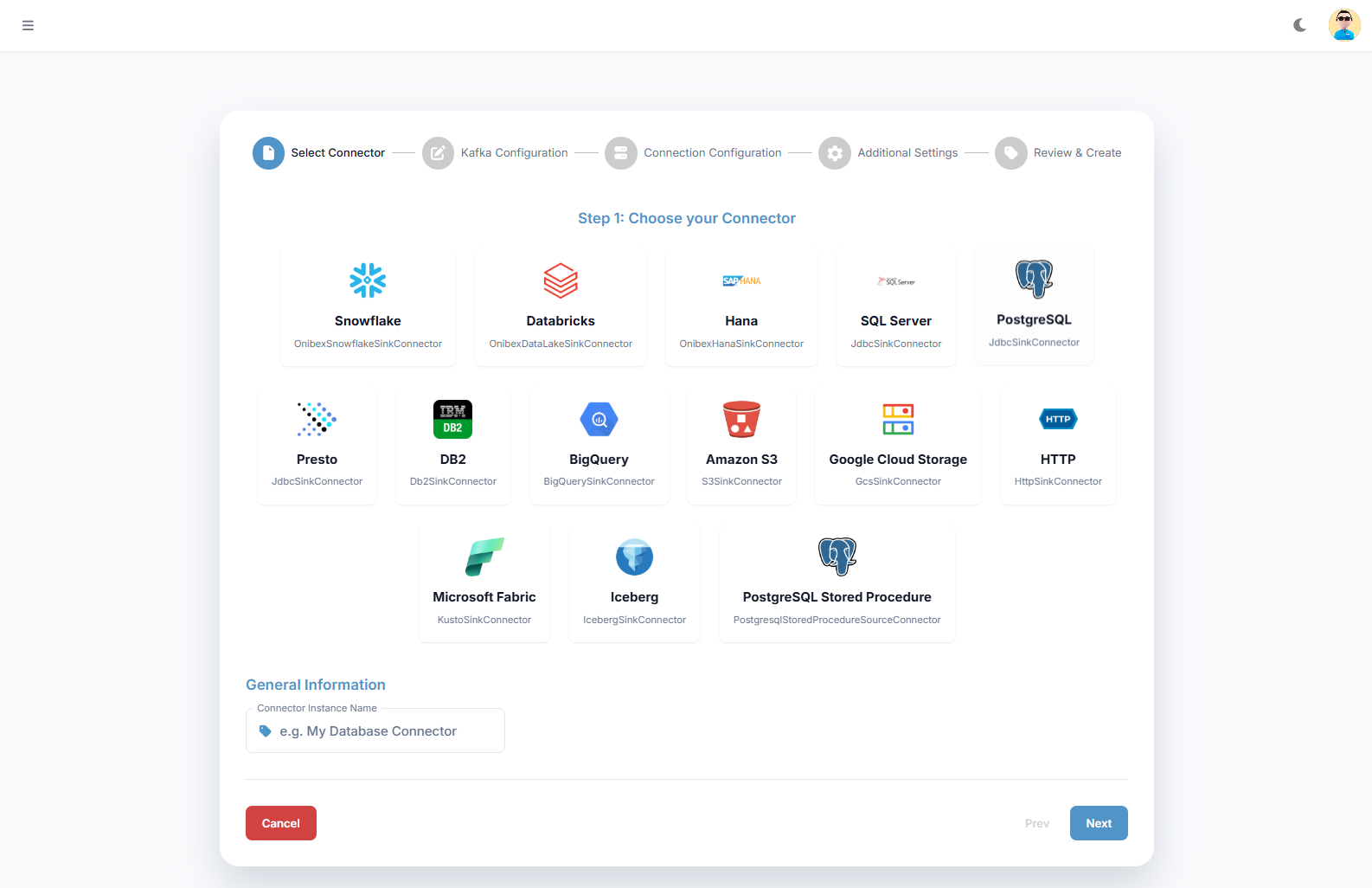Select the Snowflake logo icon
The height and width of the screenshot is (888, 1372).
coord(368,280)
